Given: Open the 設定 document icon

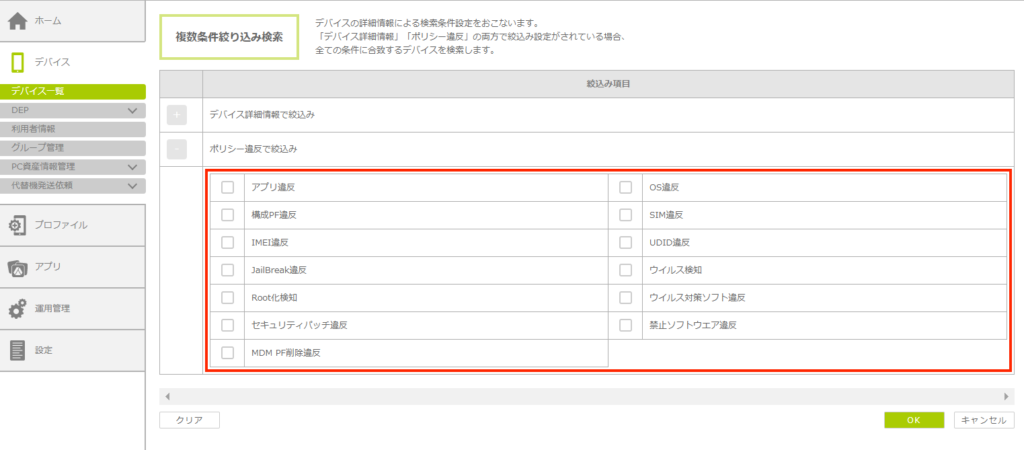Looking at the screenshot, I should pyautogui.click(x=18, y=350).
